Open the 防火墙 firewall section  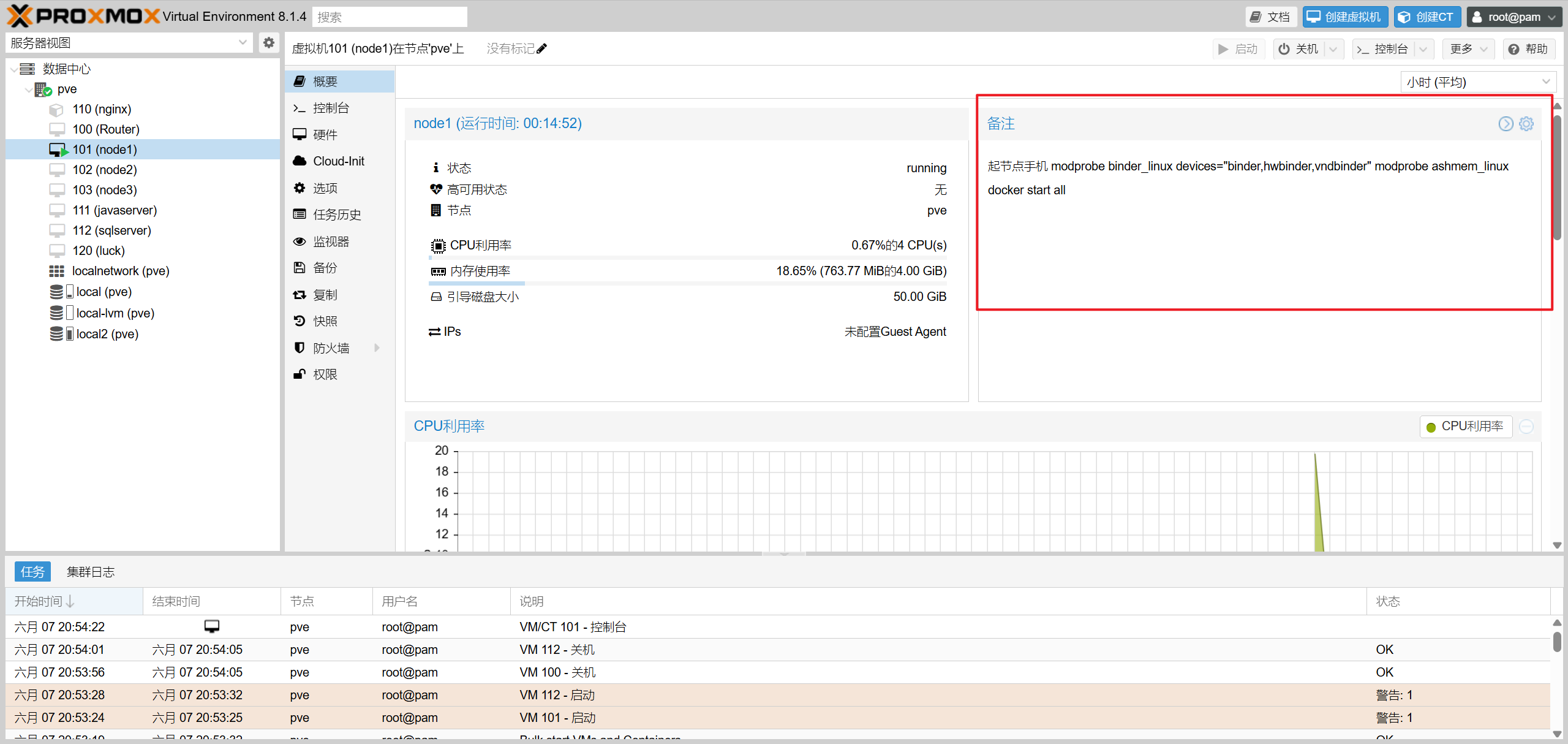tap(331, 348)
